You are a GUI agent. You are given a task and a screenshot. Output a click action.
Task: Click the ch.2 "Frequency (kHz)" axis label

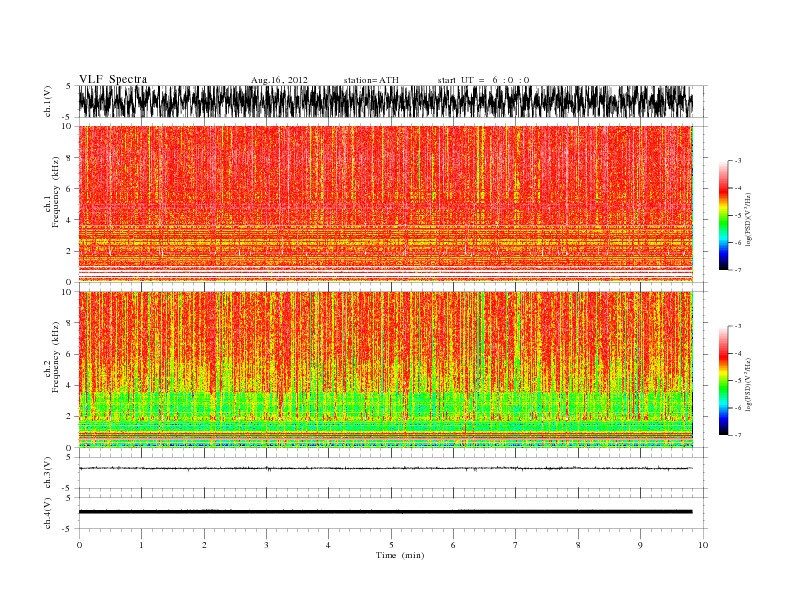55,357
